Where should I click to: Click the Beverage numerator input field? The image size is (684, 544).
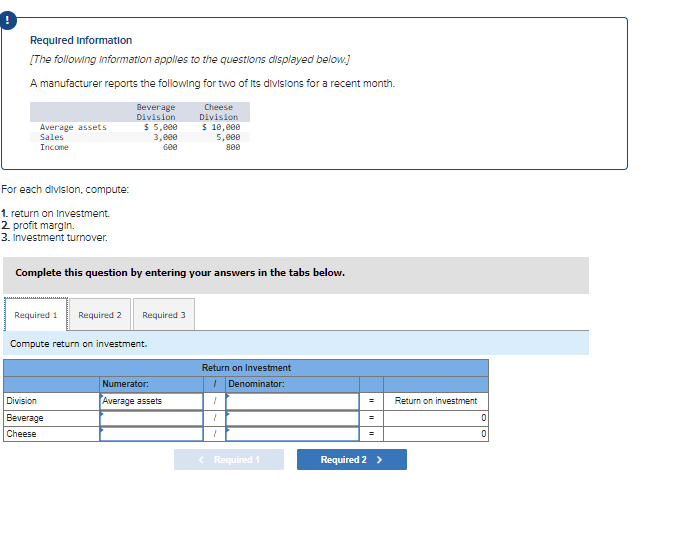[x=151, y=418]
